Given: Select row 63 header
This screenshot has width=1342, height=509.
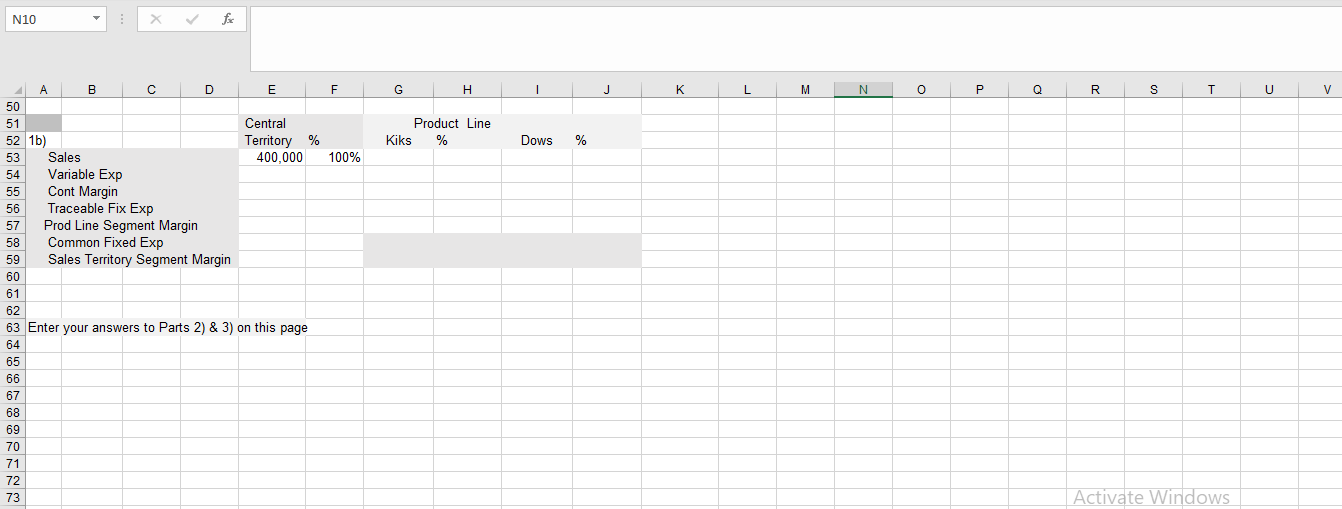Looking at the screenshot, I should (13, 328).
